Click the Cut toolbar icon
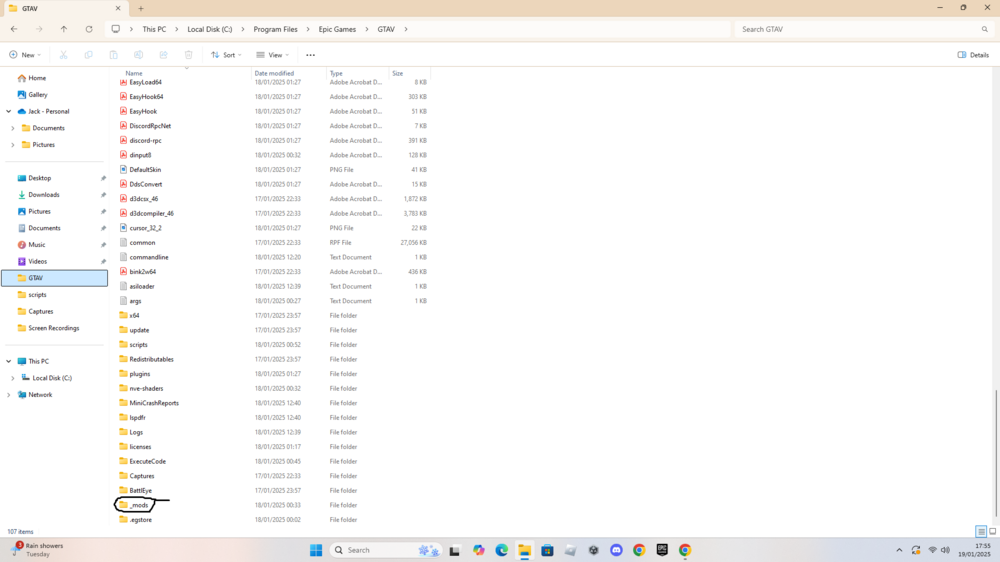 click(x=63, y=55)
